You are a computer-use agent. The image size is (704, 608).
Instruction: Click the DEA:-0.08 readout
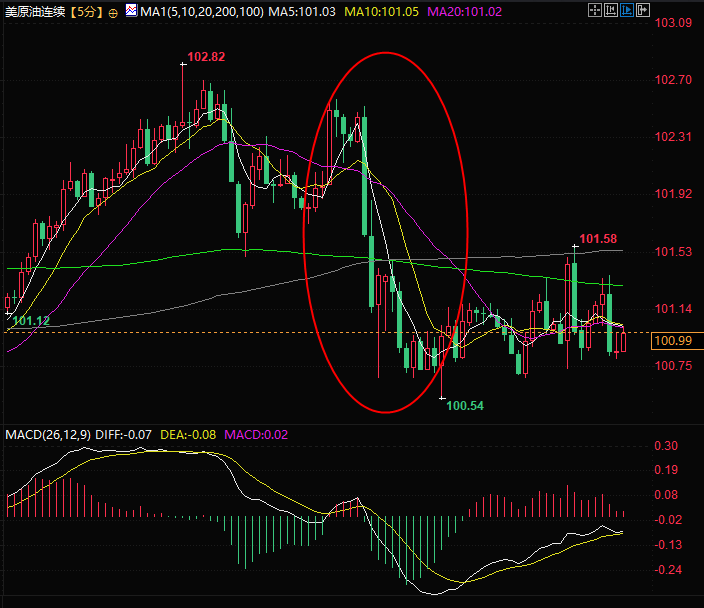pyautogui.click(x=188, y=435)
